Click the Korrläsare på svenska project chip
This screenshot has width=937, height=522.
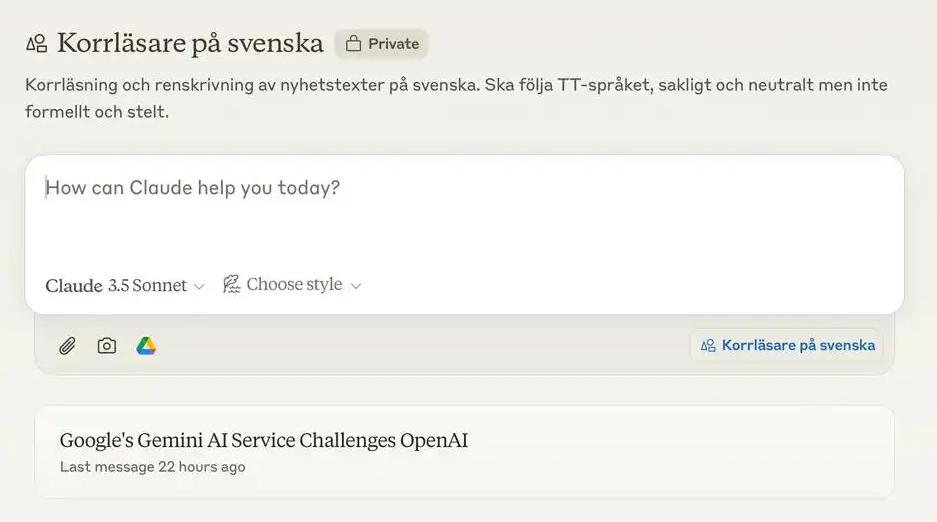tap(787, 346)
